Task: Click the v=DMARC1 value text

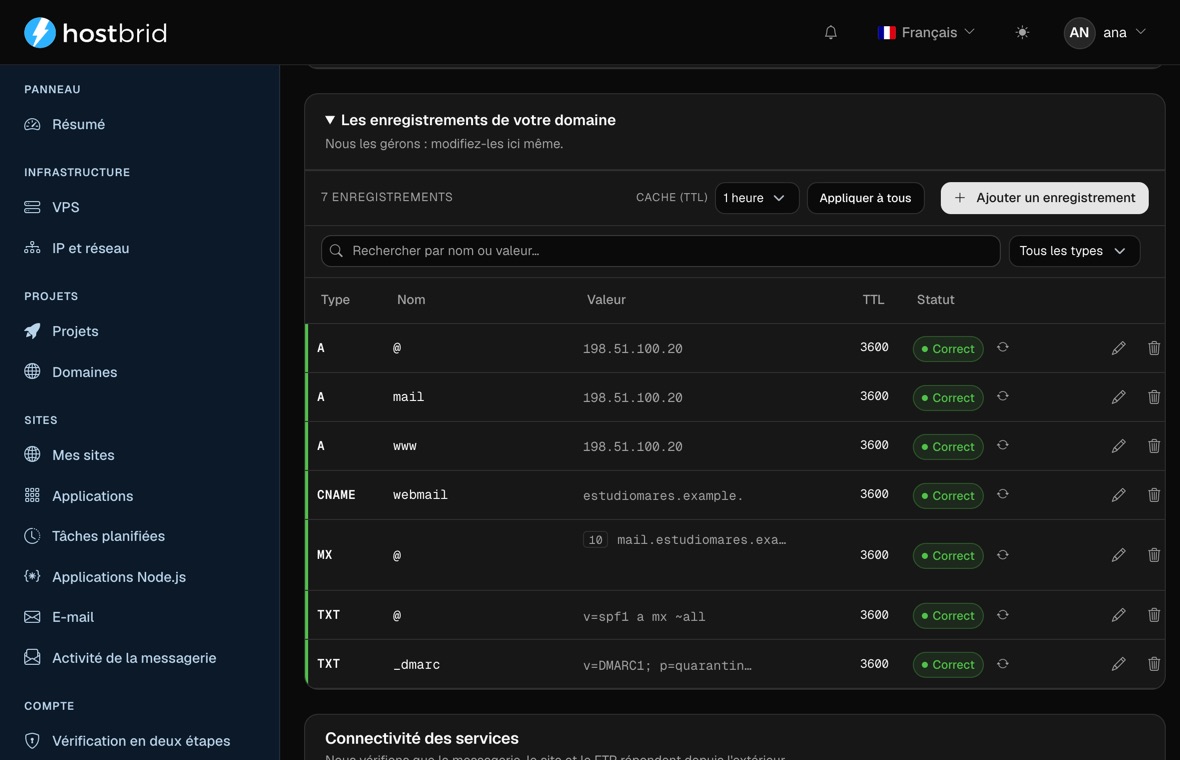Action: click(x=667, y=665)
